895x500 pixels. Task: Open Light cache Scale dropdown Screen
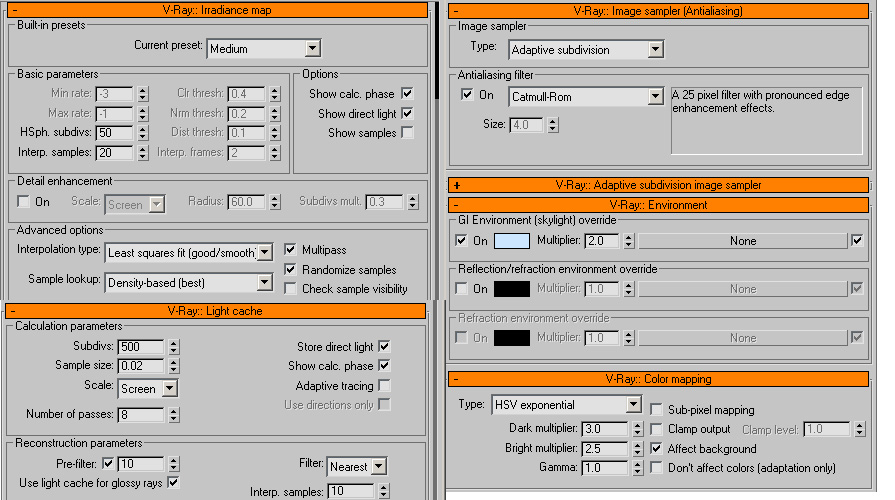[148, 389]
